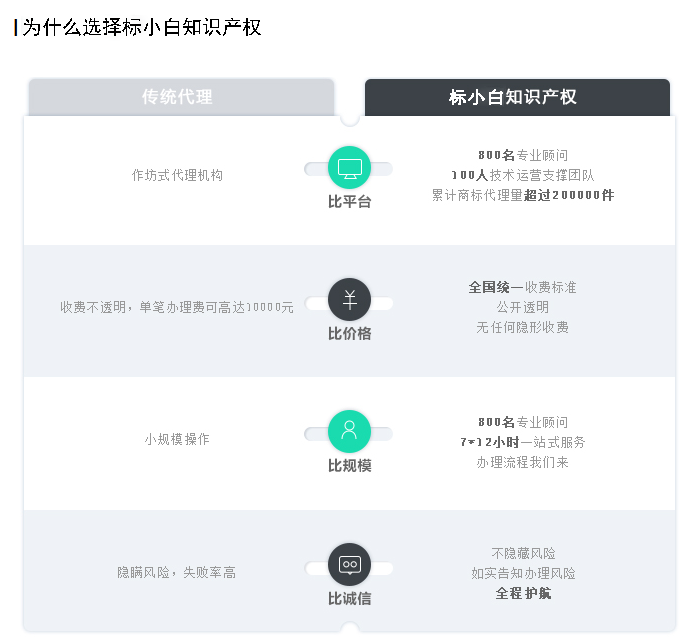This screenshot has height=644, width=697.
Task: Click the 作坊式代理机构 text
Action: point(177,175)
